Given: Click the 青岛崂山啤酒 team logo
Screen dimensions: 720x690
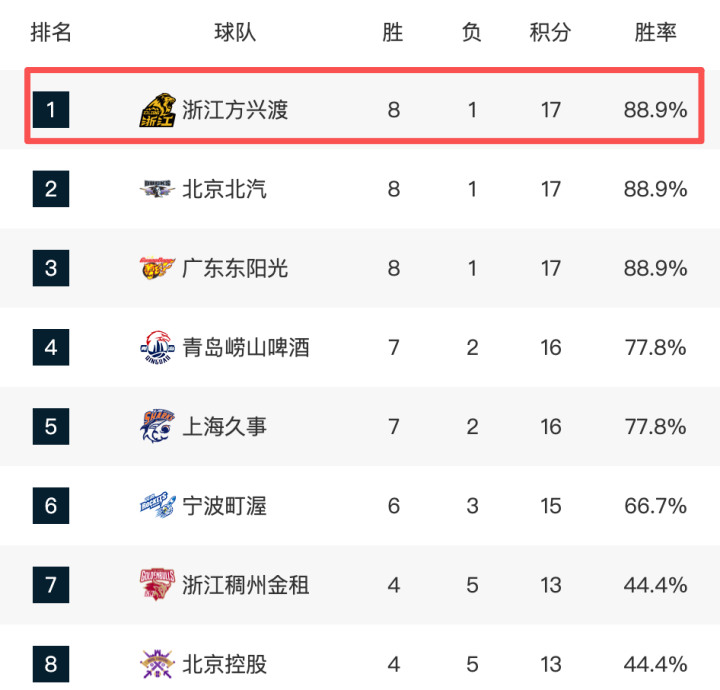Looking at the screenshot, I should (x=158, y=347).
